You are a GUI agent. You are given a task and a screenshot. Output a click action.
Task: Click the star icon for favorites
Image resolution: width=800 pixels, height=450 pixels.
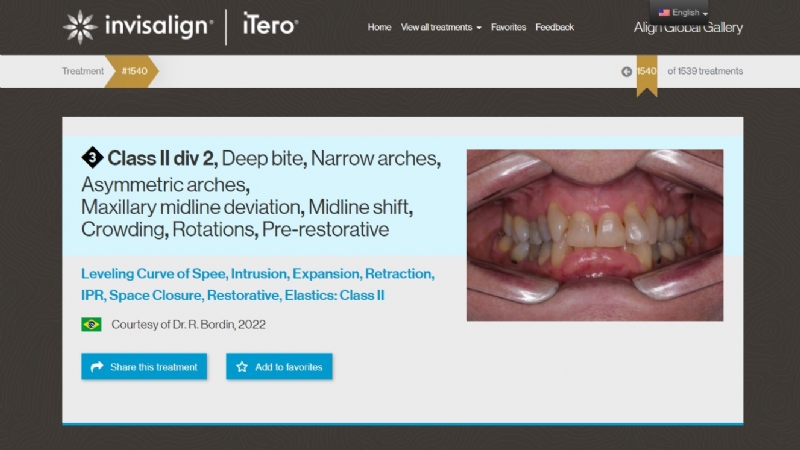(242, 367)
